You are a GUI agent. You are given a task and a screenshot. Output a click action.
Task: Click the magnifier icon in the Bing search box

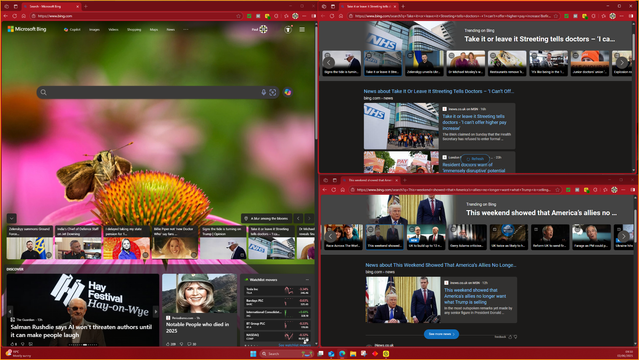(44, 93)
